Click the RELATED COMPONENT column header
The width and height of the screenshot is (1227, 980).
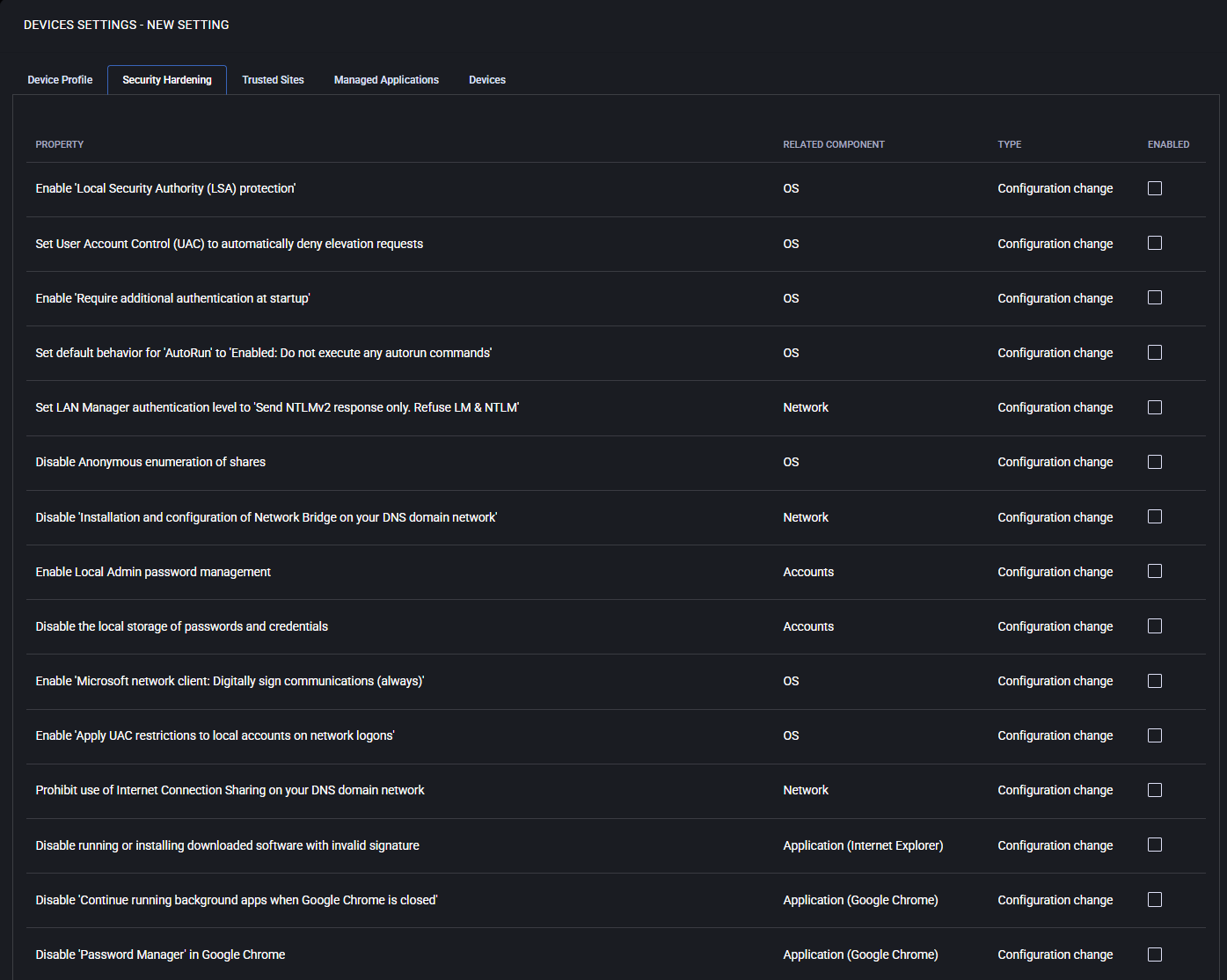pos(834,144)
